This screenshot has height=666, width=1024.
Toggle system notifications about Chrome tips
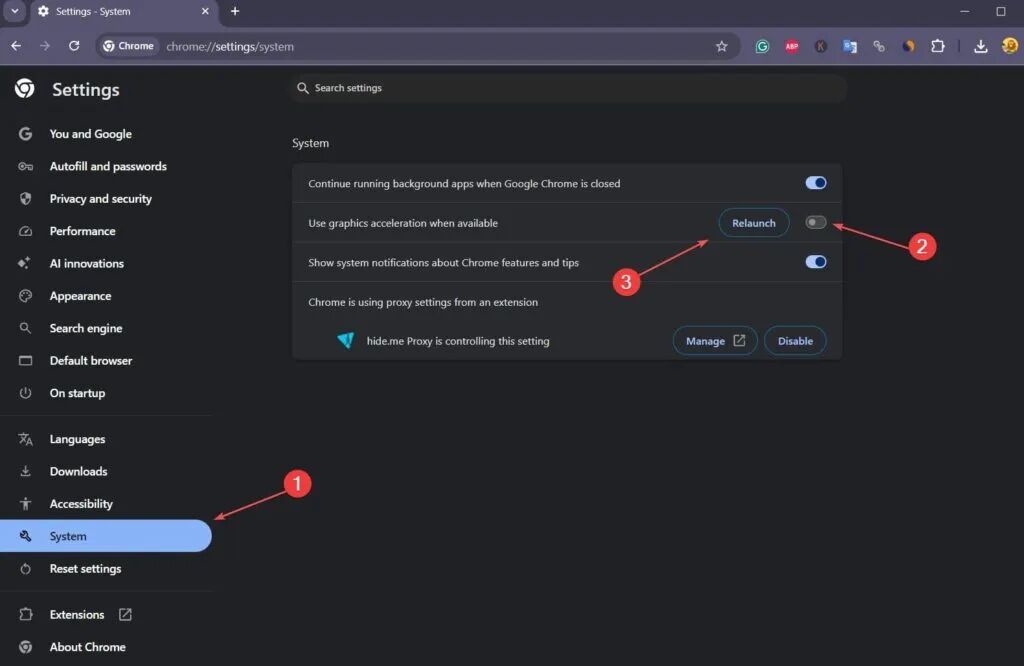coord(816,262)
